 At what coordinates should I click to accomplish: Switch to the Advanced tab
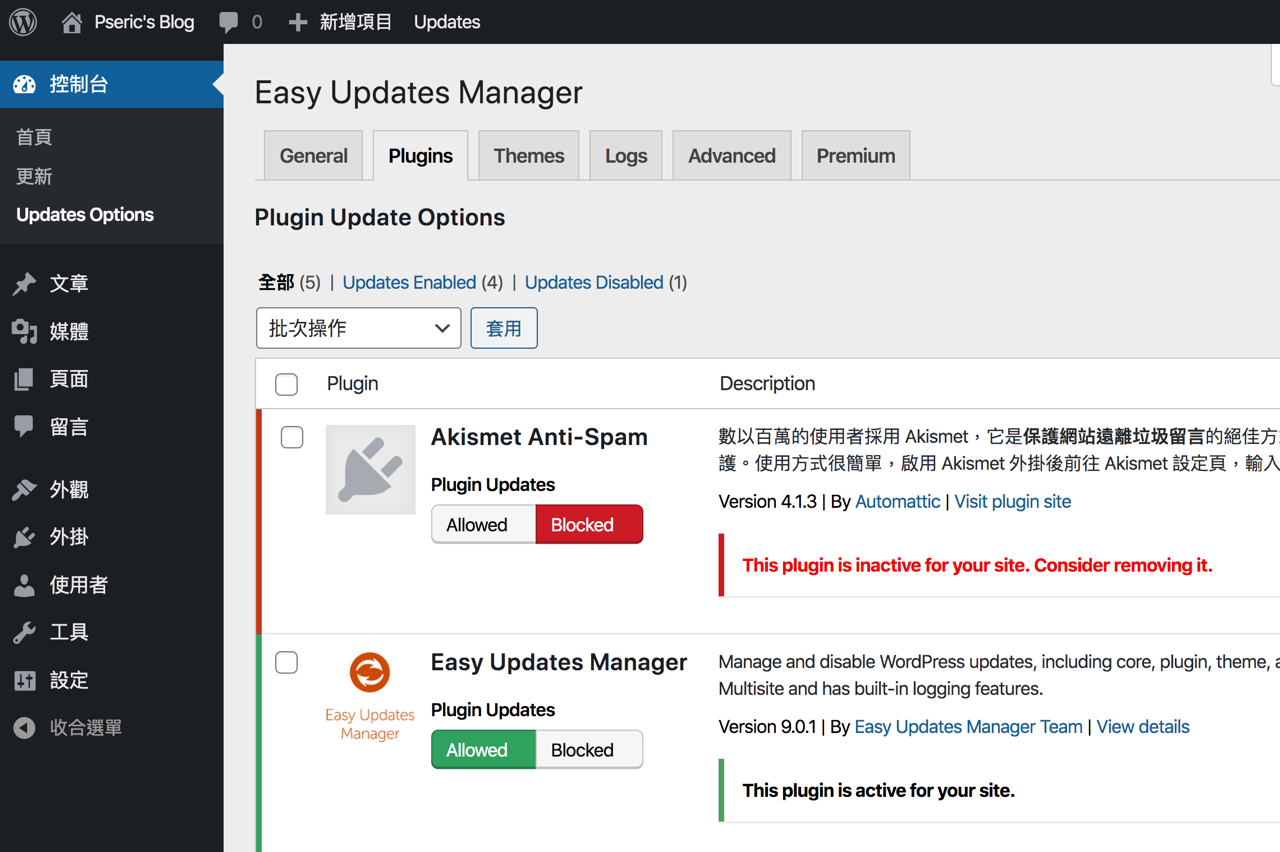coord(732,156)
